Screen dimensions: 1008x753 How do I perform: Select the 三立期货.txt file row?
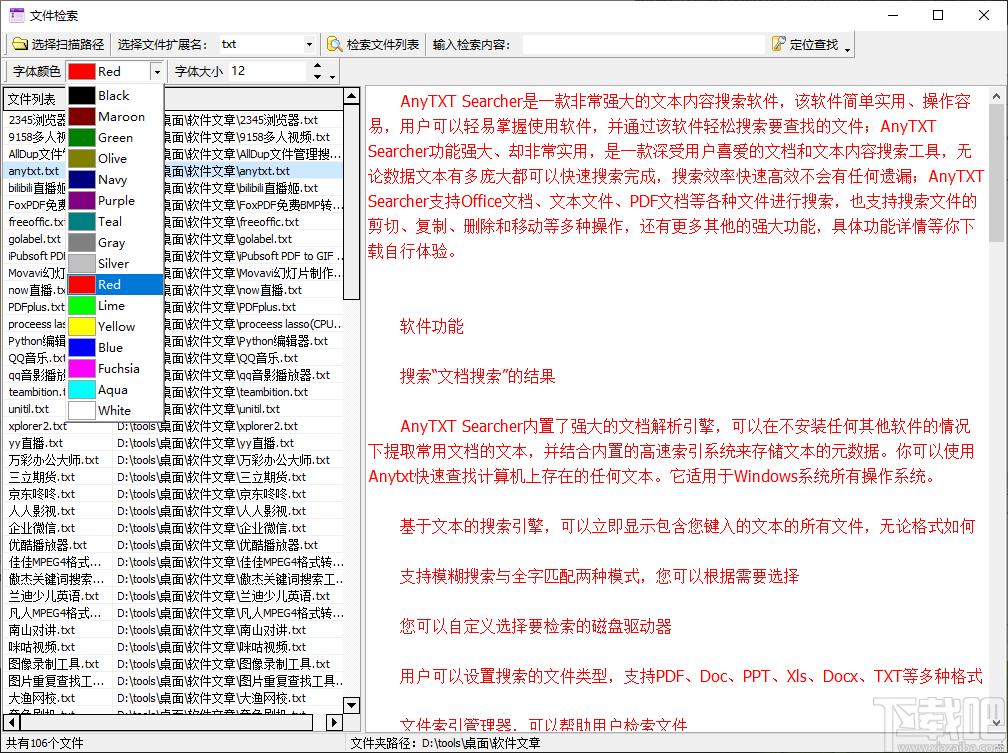click(x=174, y=477)
